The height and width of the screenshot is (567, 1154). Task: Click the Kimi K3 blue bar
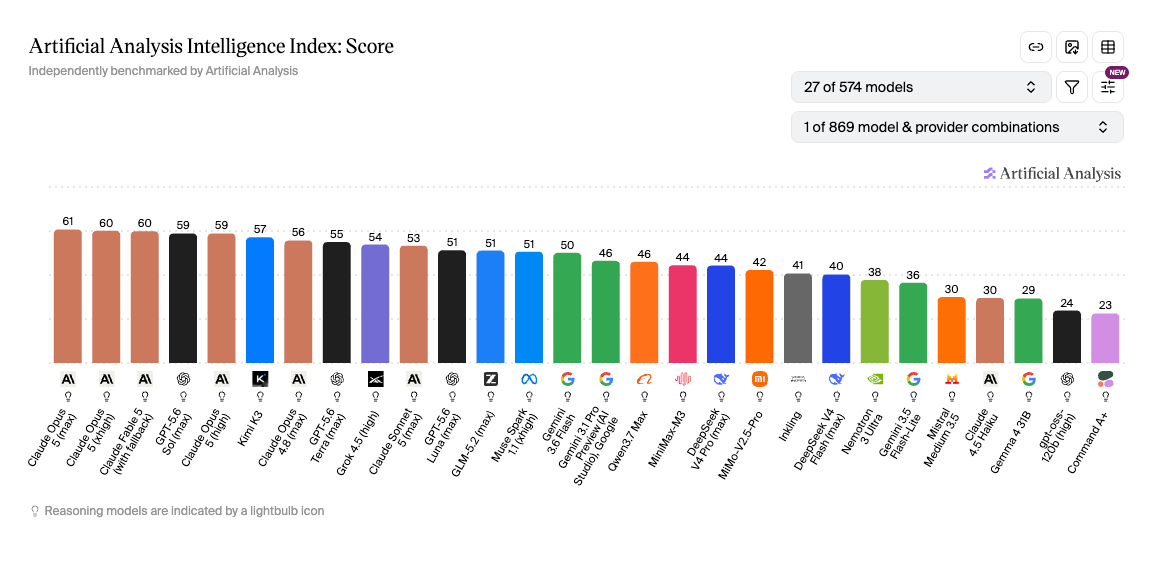point(261,300)
